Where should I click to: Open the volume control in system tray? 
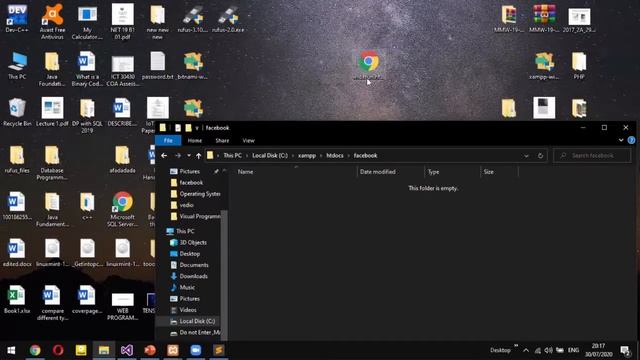coord(548,350)
